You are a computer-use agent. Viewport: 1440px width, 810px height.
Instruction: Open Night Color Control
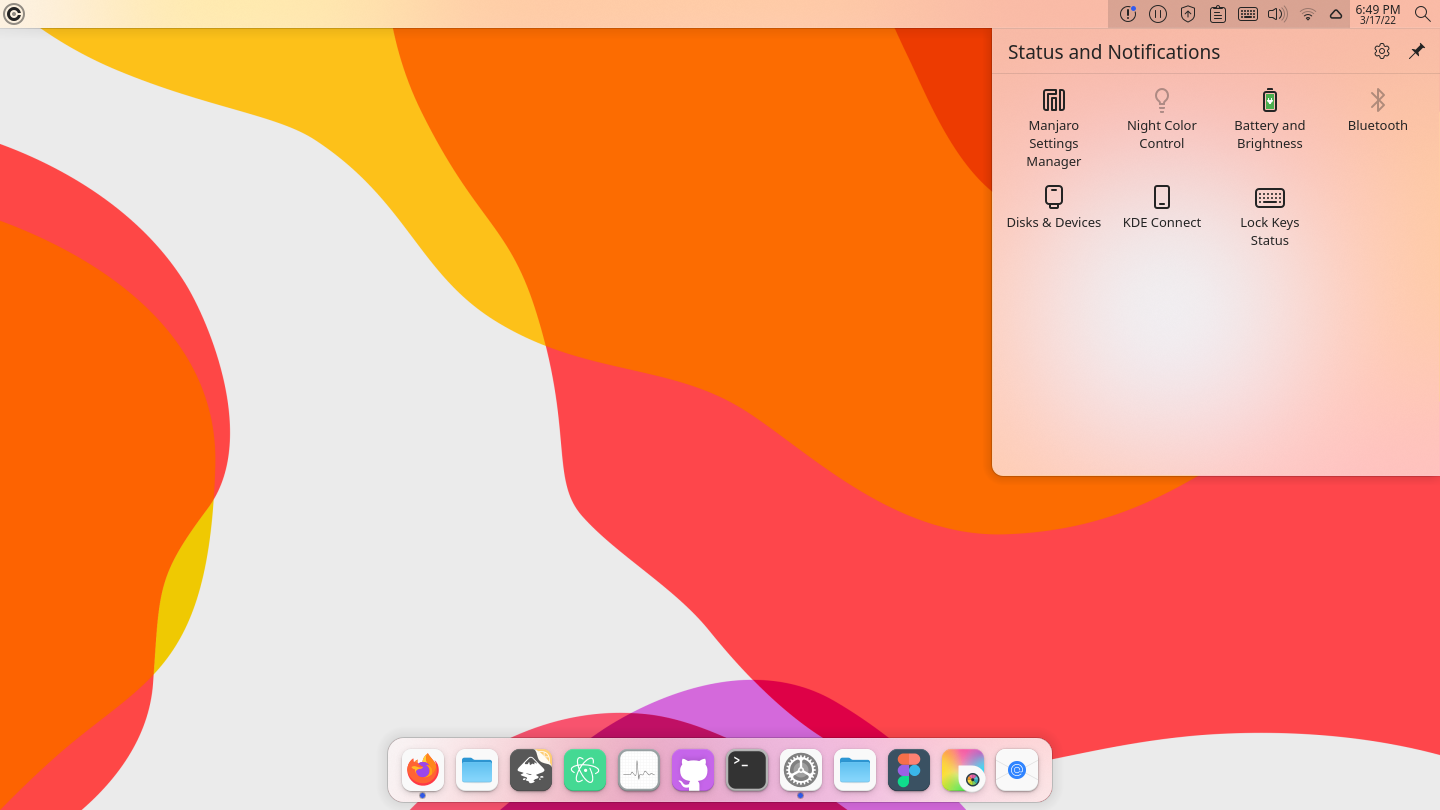1162,120
